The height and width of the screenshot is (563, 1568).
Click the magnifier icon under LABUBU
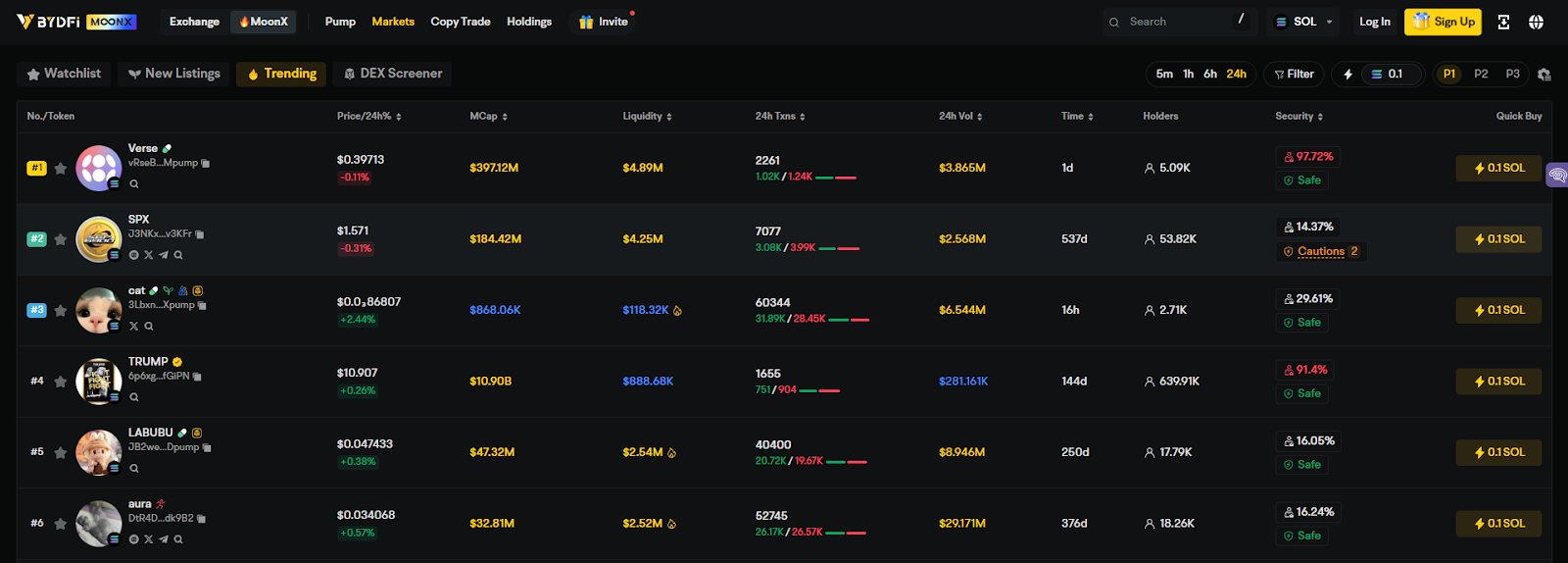(134, 468)
